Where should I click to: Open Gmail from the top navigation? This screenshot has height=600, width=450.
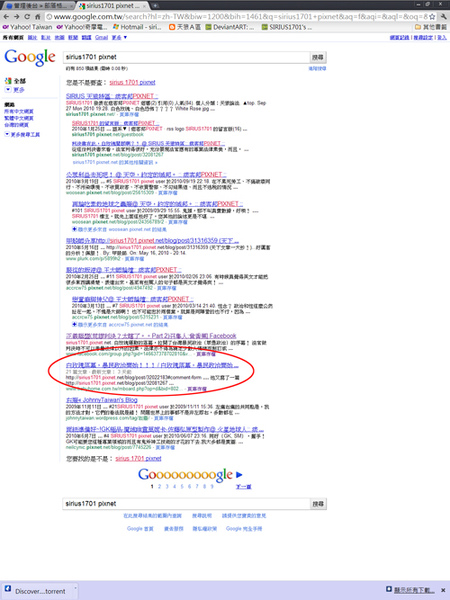coord(101,38)
